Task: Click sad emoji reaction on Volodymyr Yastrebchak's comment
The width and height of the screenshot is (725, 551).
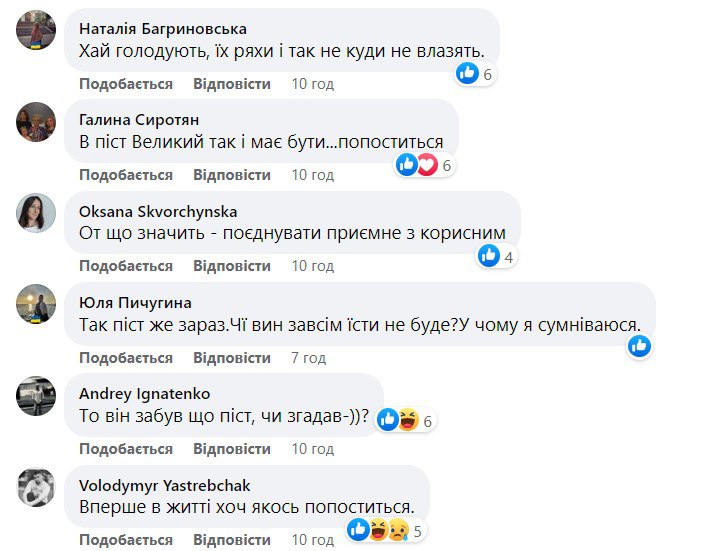Action: click(396, 530)
